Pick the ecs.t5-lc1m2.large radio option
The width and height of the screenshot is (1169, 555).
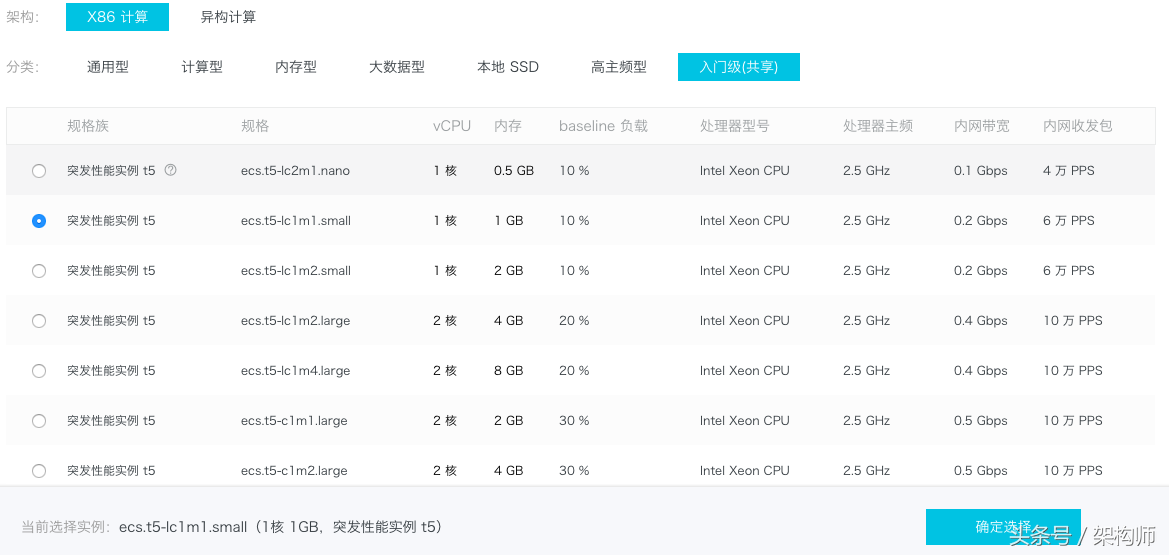(x=39, y=321)
